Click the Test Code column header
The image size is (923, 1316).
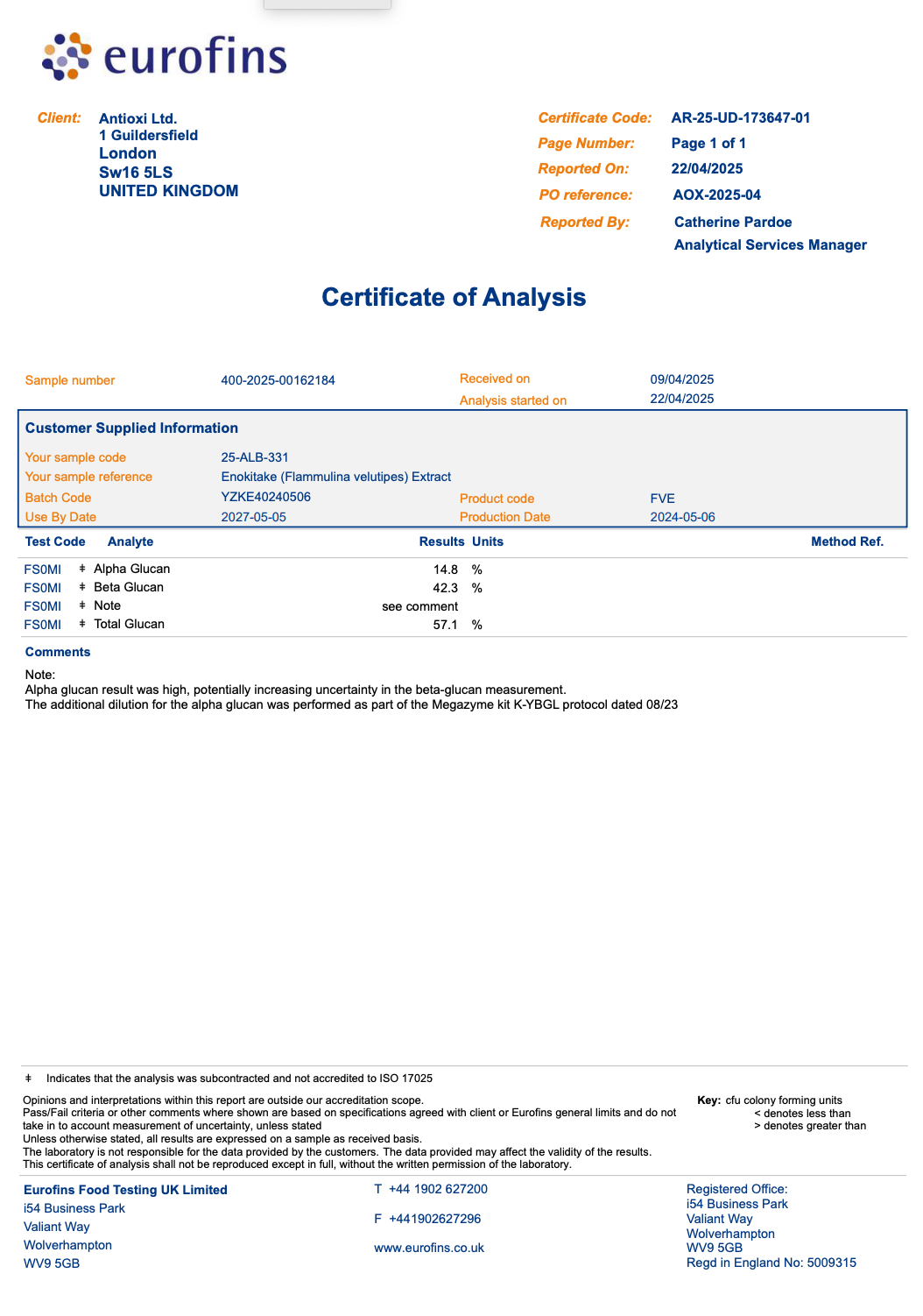[55, 541]
